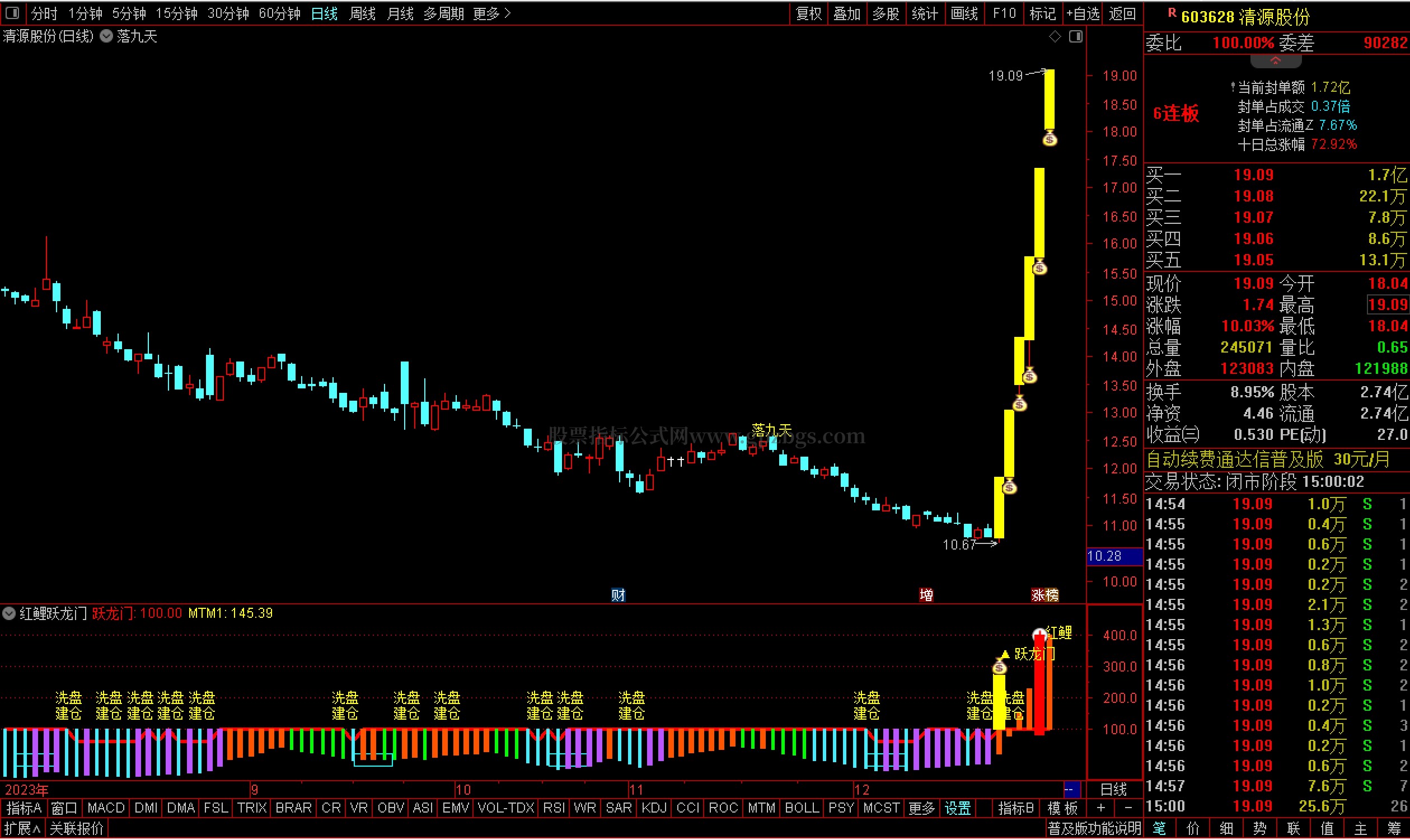Click the 财 marker below the chart

coord(618,595)
